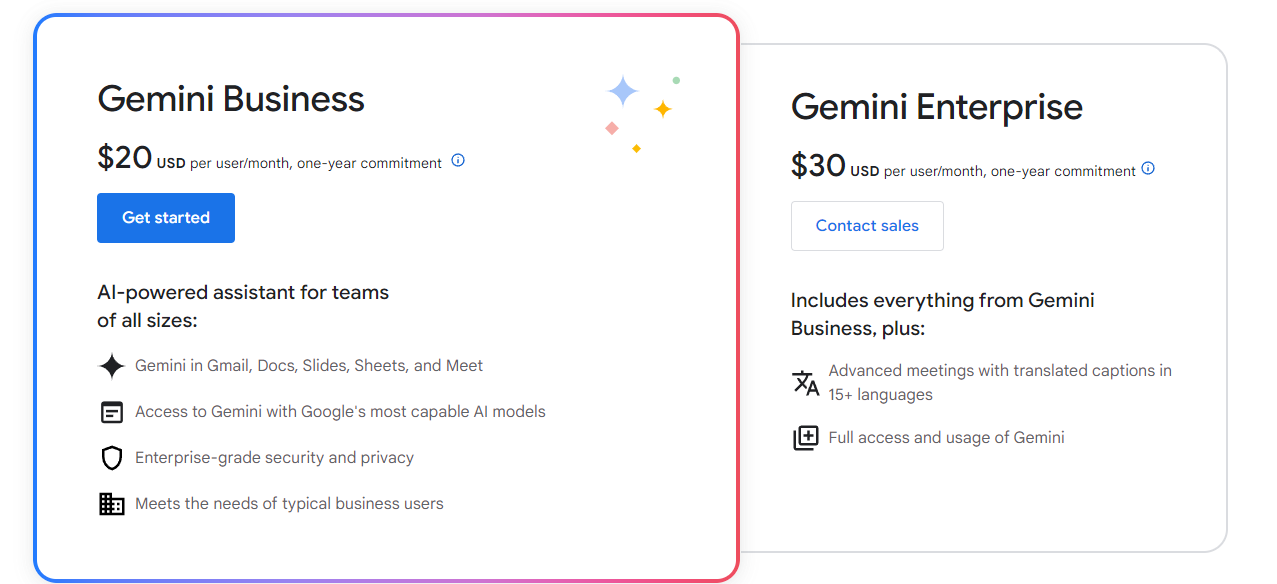1277x584 pixels.
Task: Open the info icon next to Gemini Enterprise price
Action: [x=1148, y=168]
